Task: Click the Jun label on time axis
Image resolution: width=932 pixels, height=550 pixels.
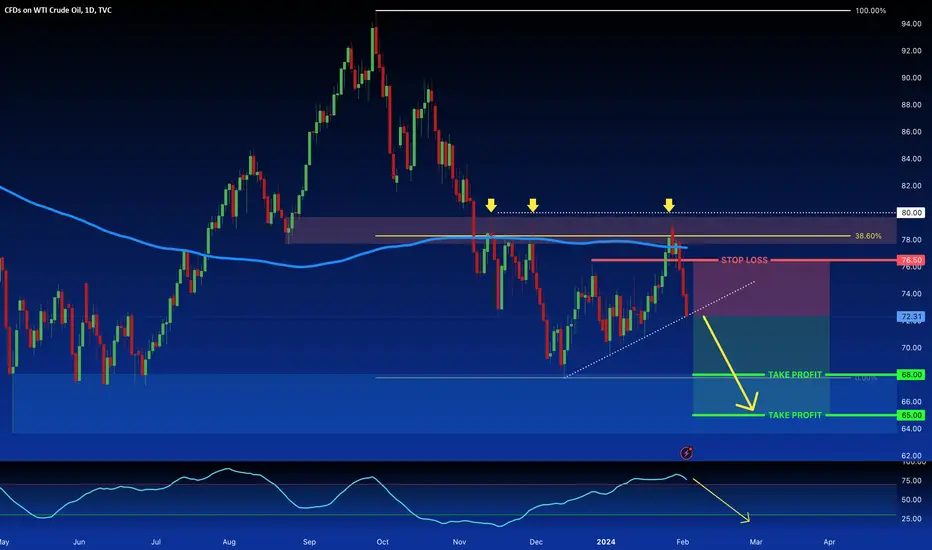Action: [x=79, y=542]
